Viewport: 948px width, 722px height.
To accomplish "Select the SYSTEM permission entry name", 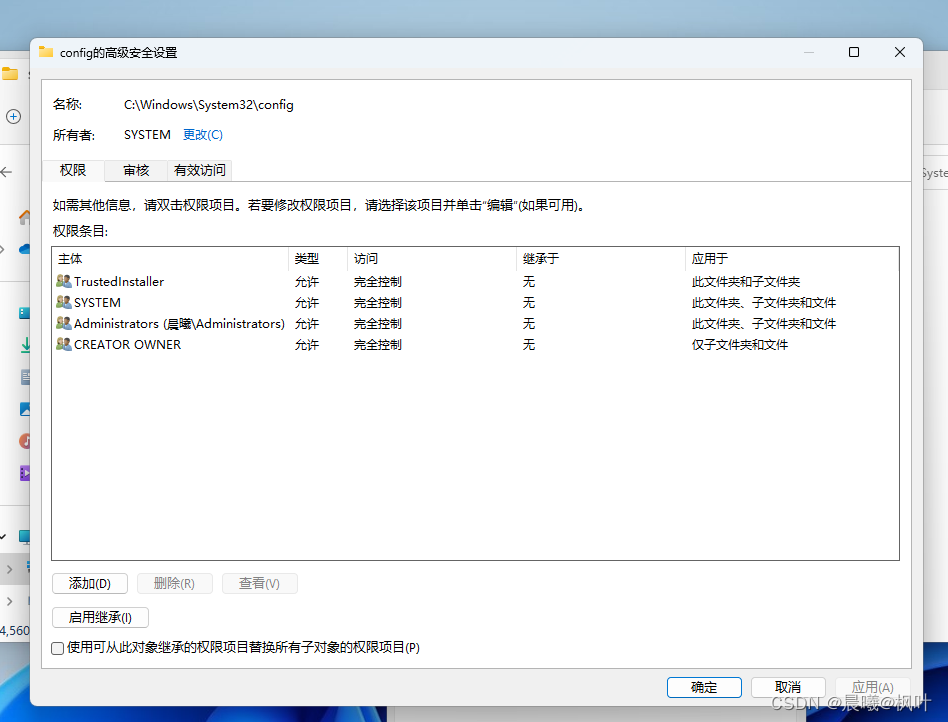I will [97, 302].
